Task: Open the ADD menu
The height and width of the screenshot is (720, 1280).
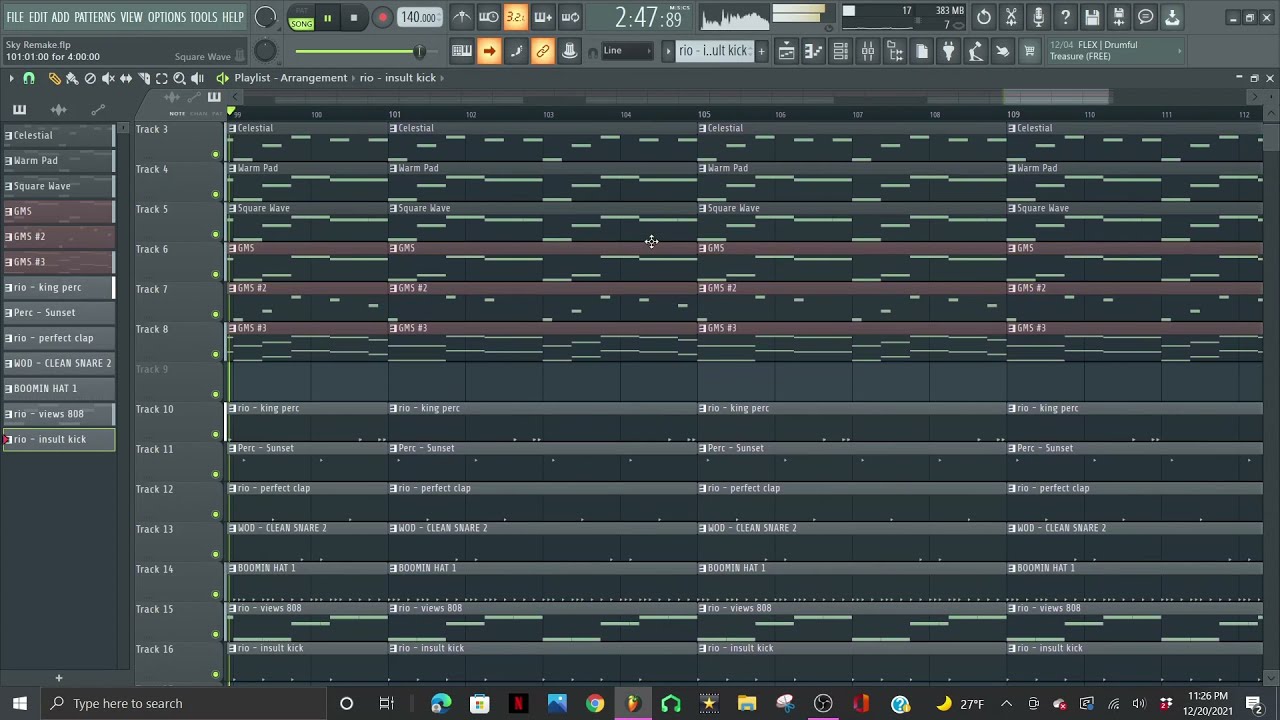Action: tap(61, 17)
